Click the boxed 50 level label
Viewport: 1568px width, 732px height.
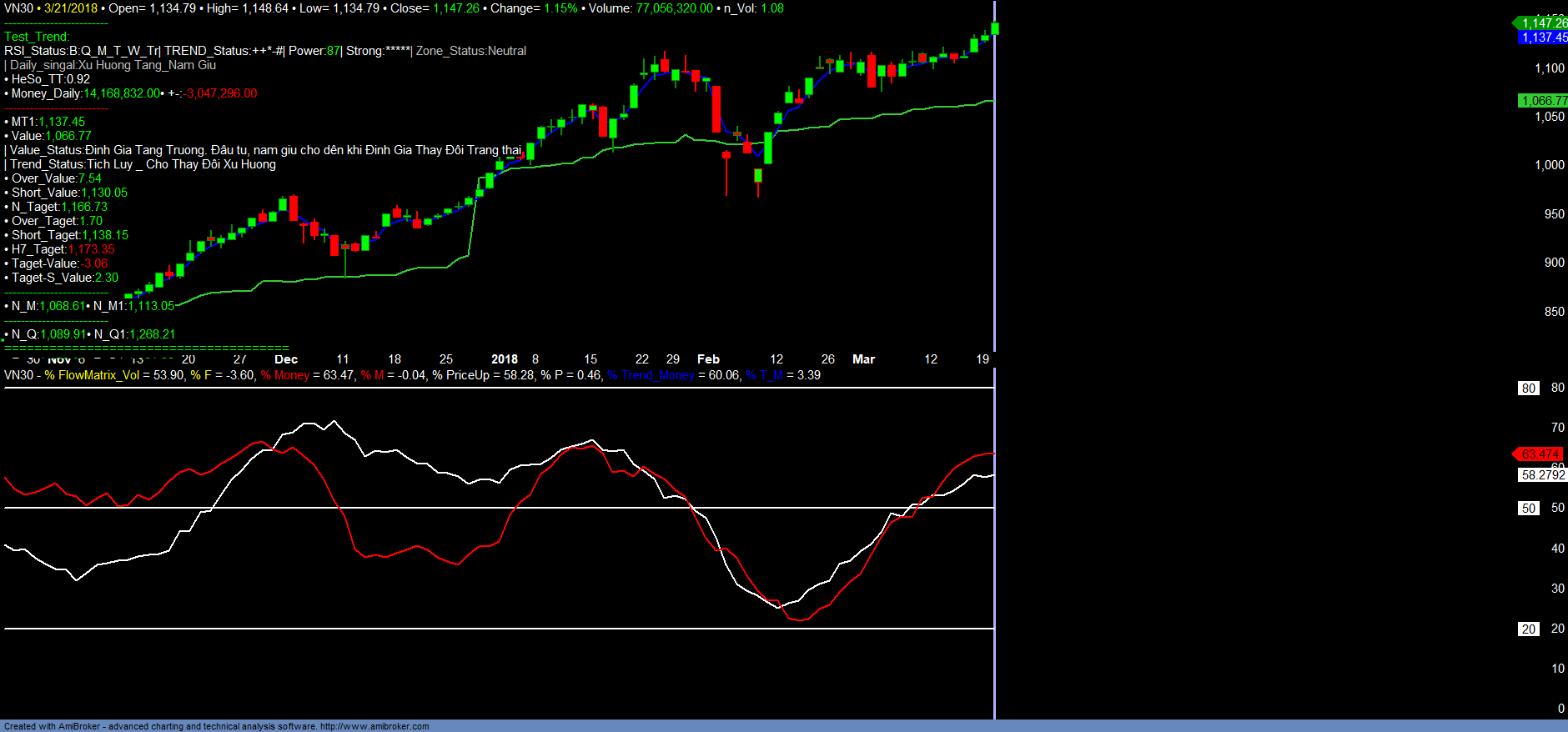(x=1528, y=509)
